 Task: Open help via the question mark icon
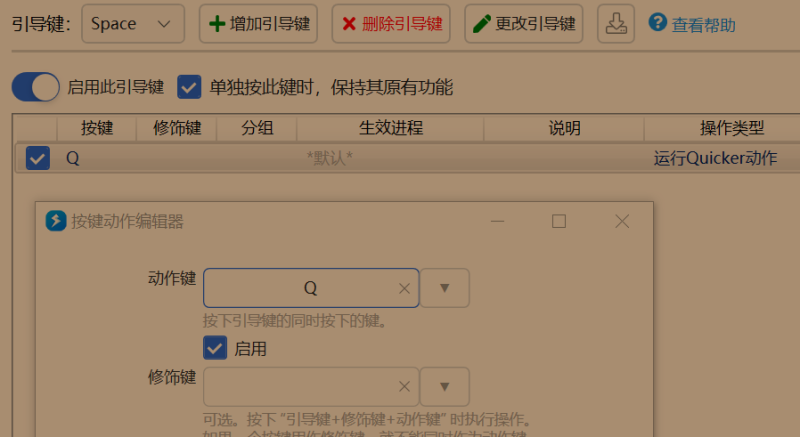[x=658, y=22]
